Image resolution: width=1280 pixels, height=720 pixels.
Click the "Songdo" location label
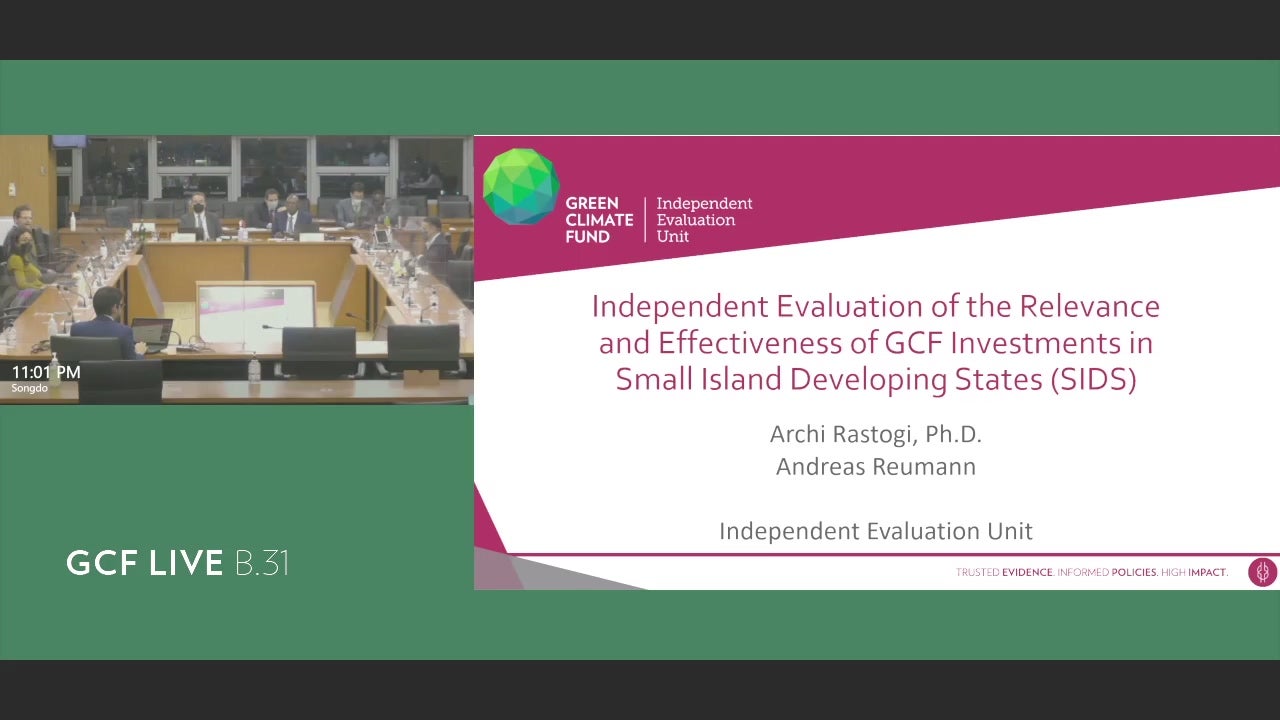click(x=28, y=388)
